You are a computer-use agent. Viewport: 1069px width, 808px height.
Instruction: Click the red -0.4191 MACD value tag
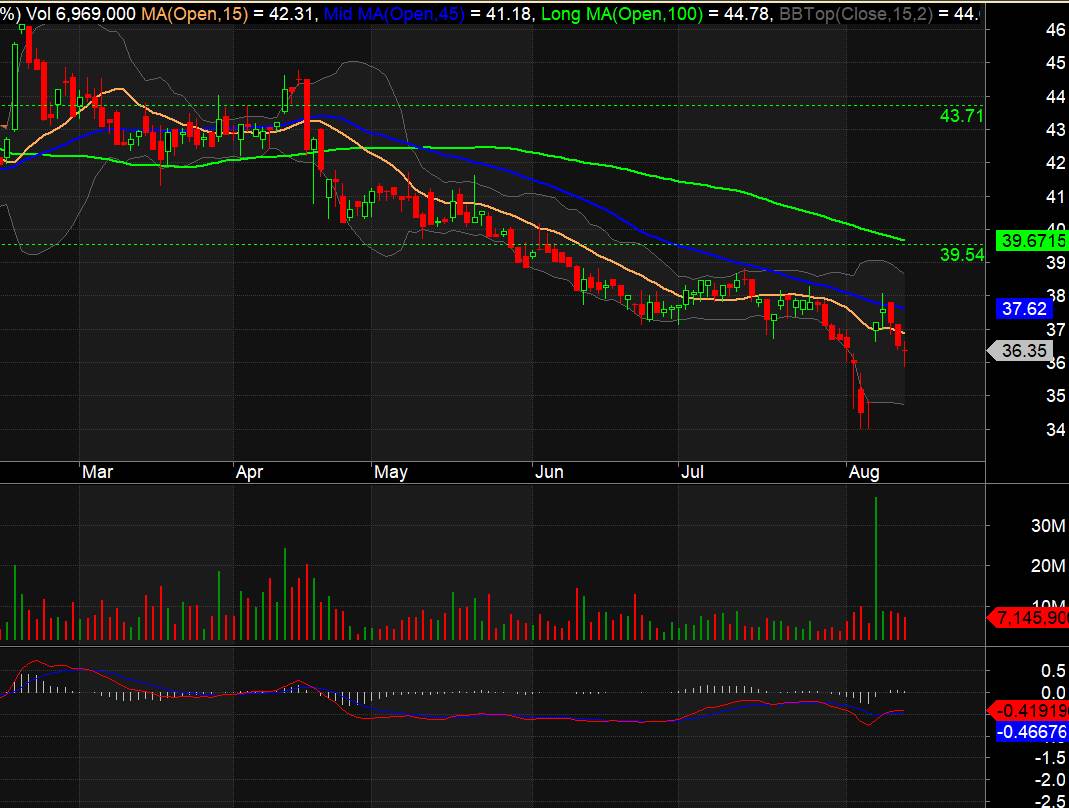(1028, 711)
